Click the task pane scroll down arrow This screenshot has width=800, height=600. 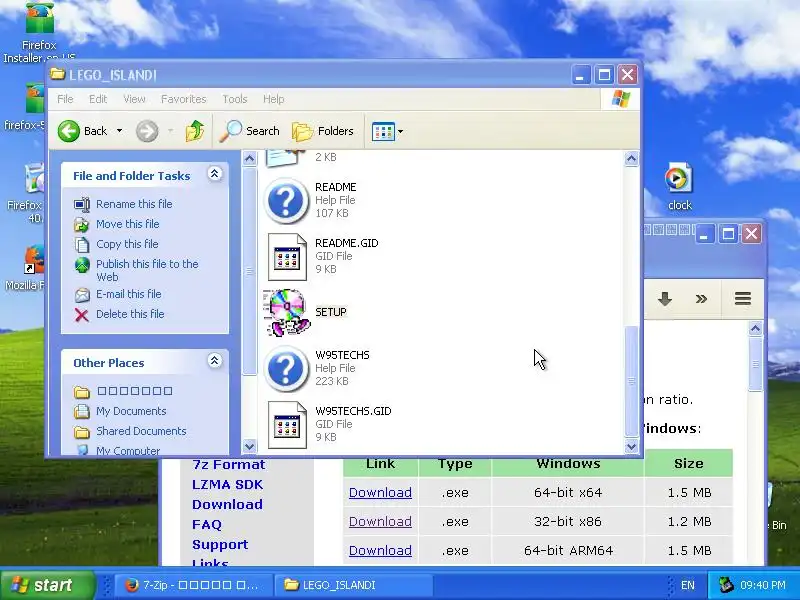point(249,446)
